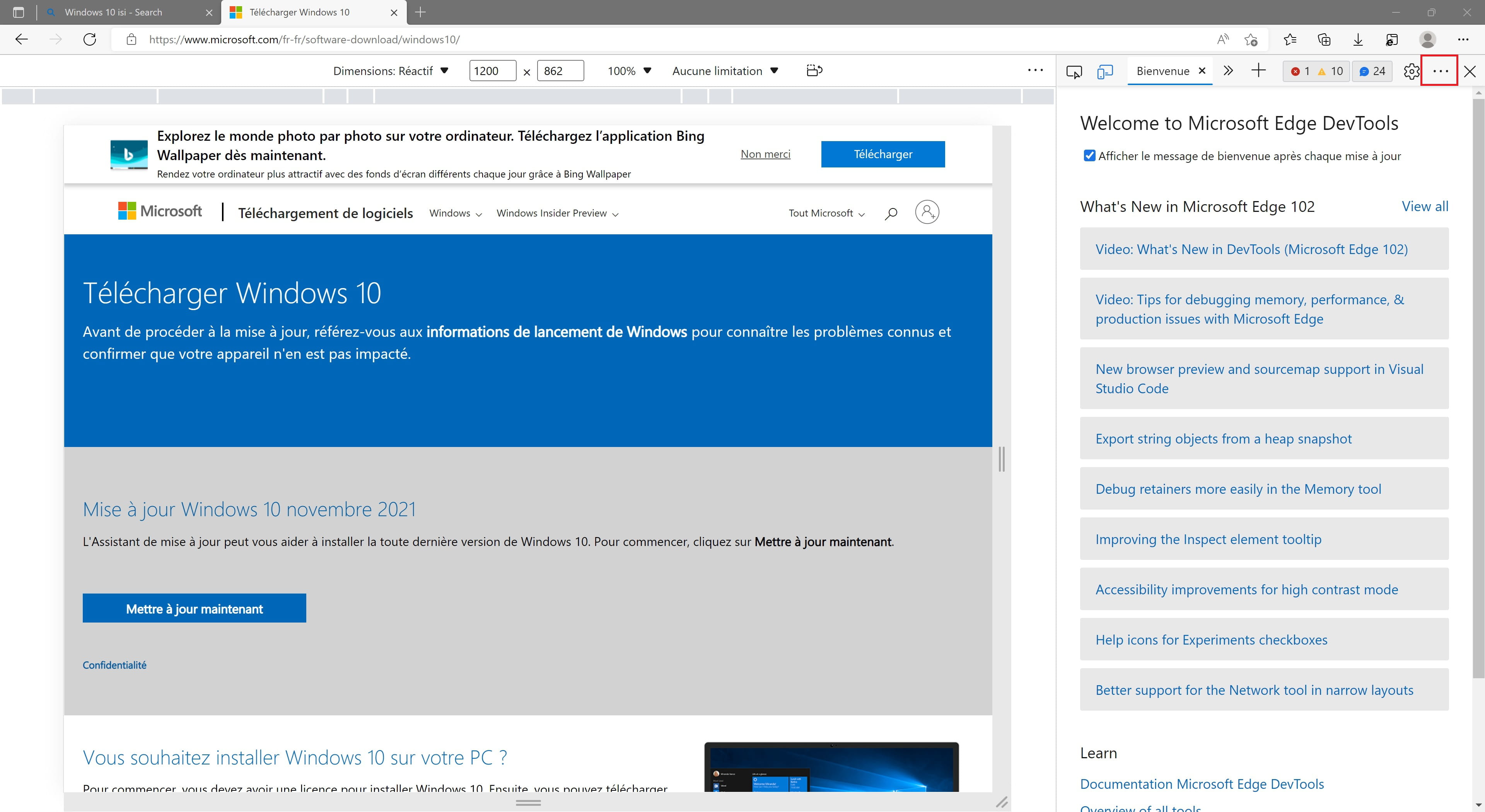
Task: Open Improving the Inspect element tooltip
Action: pos(1264,539)
